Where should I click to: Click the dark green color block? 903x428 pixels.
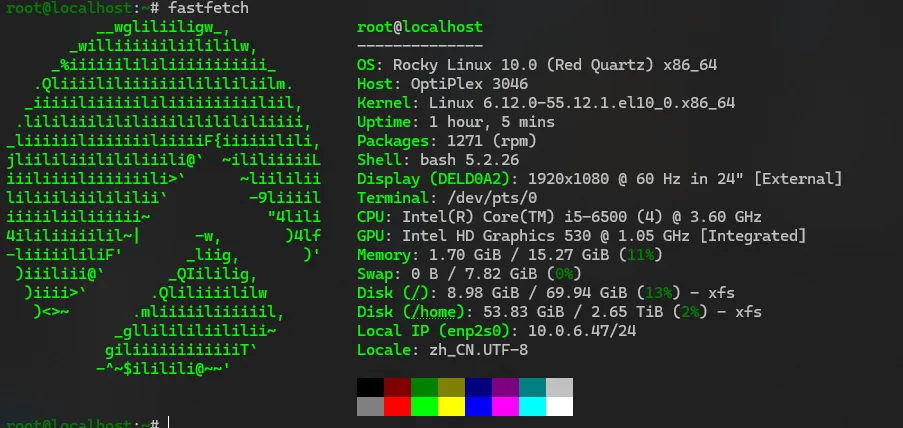[424, 387]
